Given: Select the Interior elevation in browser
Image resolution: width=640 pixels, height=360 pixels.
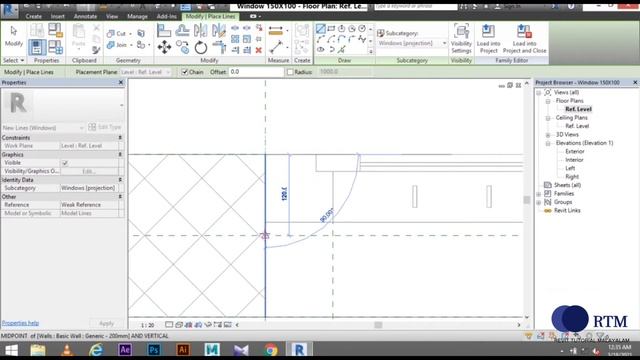Looking at the screenshot, I should tap(574, 160).
